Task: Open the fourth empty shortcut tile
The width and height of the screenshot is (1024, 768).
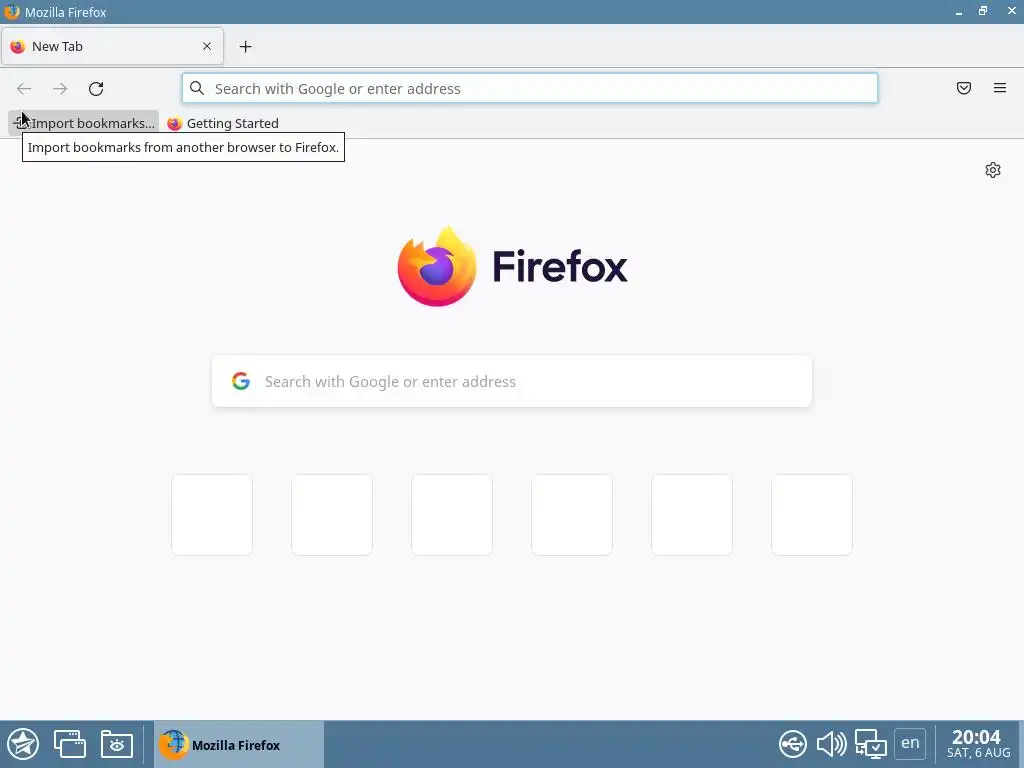Action: point(572,515)
